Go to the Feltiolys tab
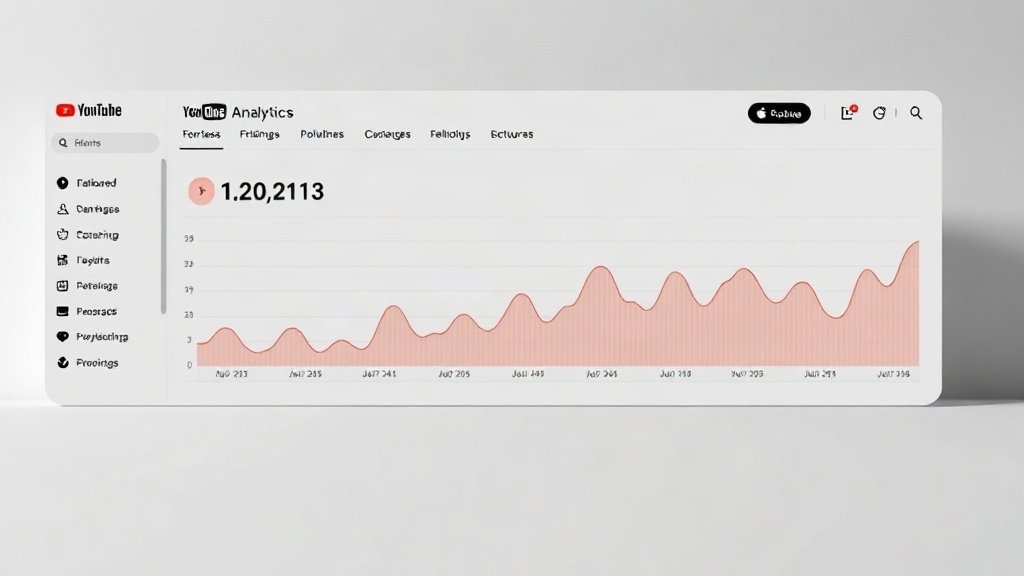 450,134
